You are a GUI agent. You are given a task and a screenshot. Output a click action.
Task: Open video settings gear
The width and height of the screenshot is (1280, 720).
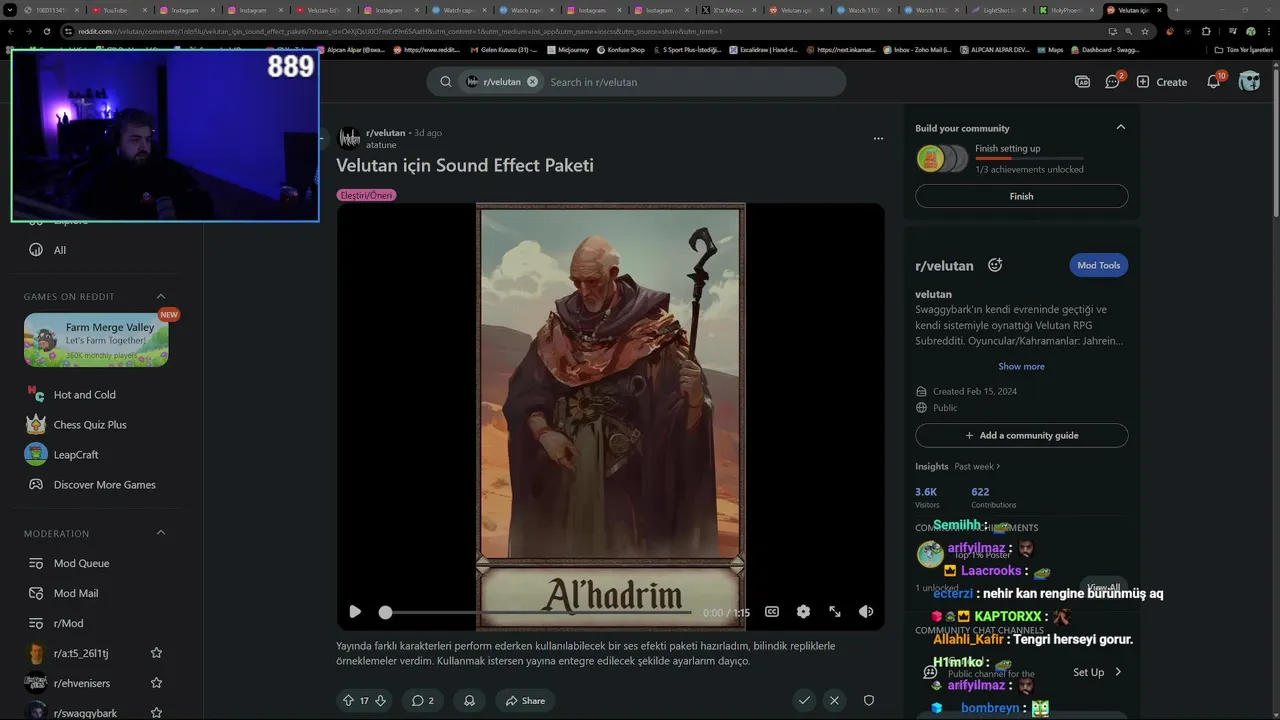pos(803,612)
